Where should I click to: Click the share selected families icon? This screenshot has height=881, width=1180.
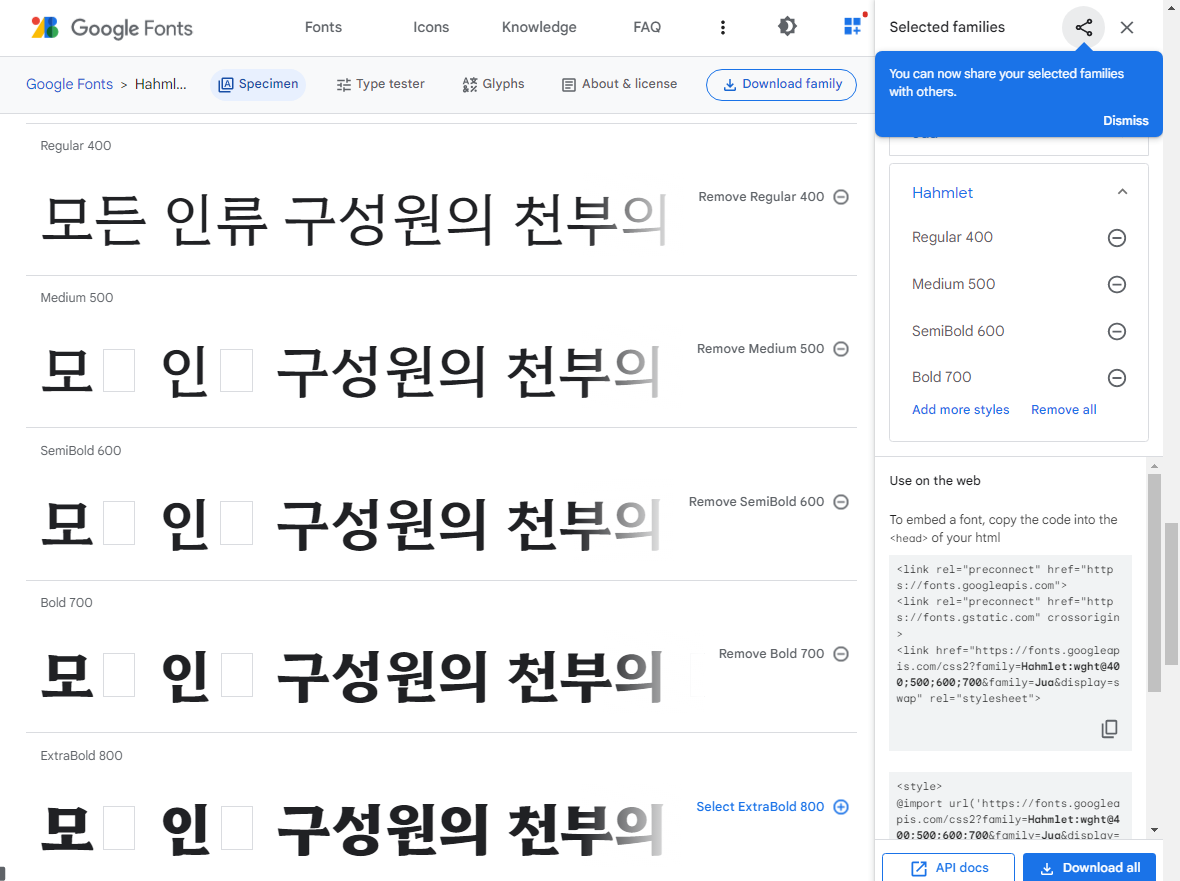(1084, 28)
